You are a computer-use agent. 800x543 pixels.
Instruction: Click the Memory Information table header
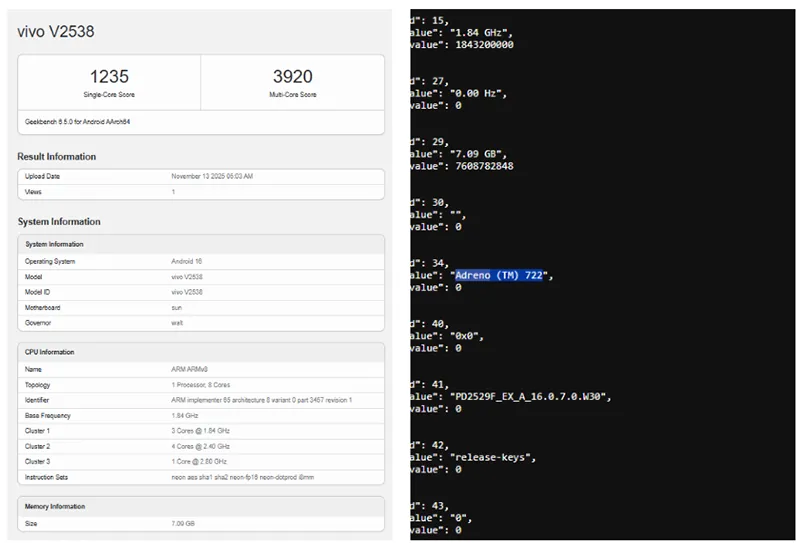tap(55, 507)
